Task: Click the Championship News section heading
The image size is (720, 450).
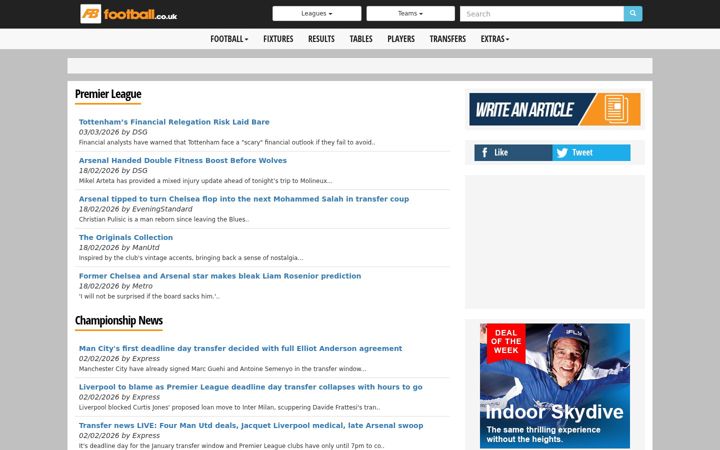Action: pos(119,321)
